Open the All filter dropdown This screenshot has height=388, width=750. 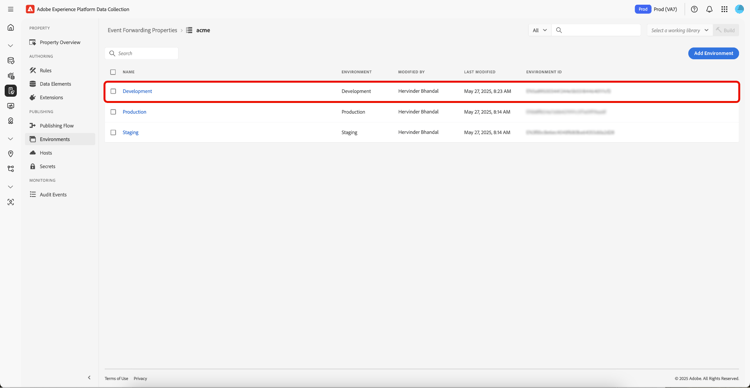pos(540,30)
